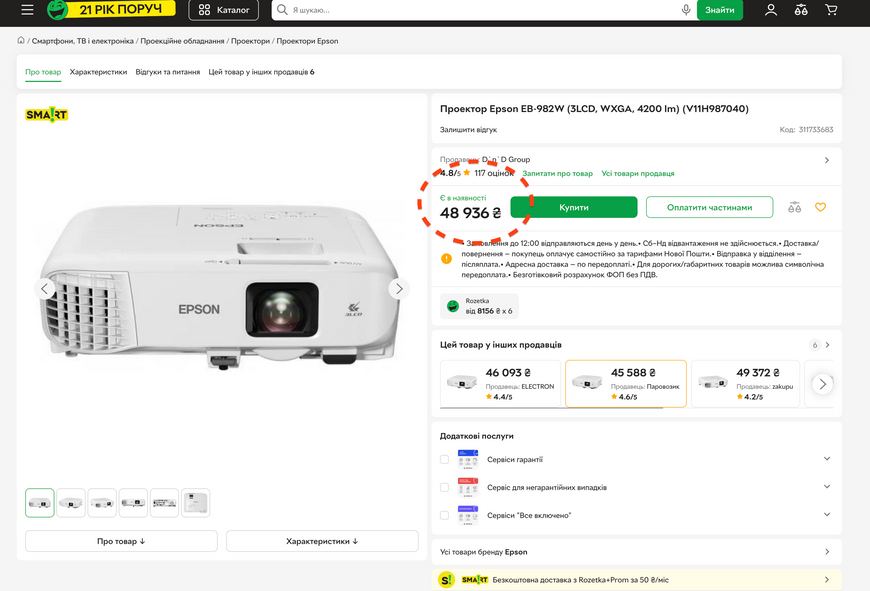Expand 'Сервіси "Все включено"' chevron

(827, 515)
